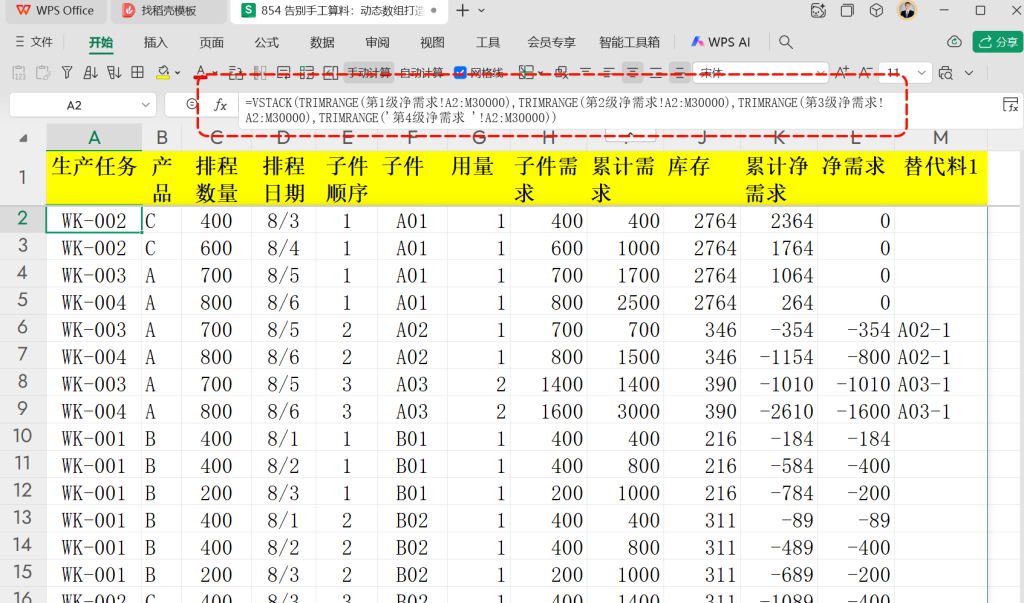Click cell A2 containing WK-002
Image resolution: width=1024 pixels, height=603 pixels.
tap(94, 220)
